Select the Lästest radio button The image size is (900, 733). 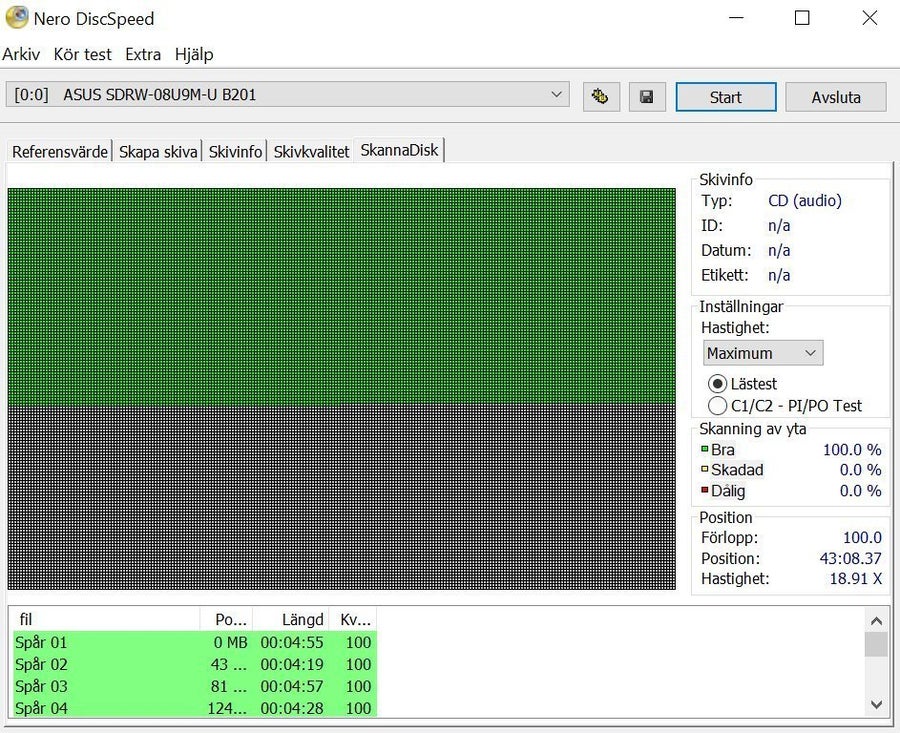click(x=717, y=383)
